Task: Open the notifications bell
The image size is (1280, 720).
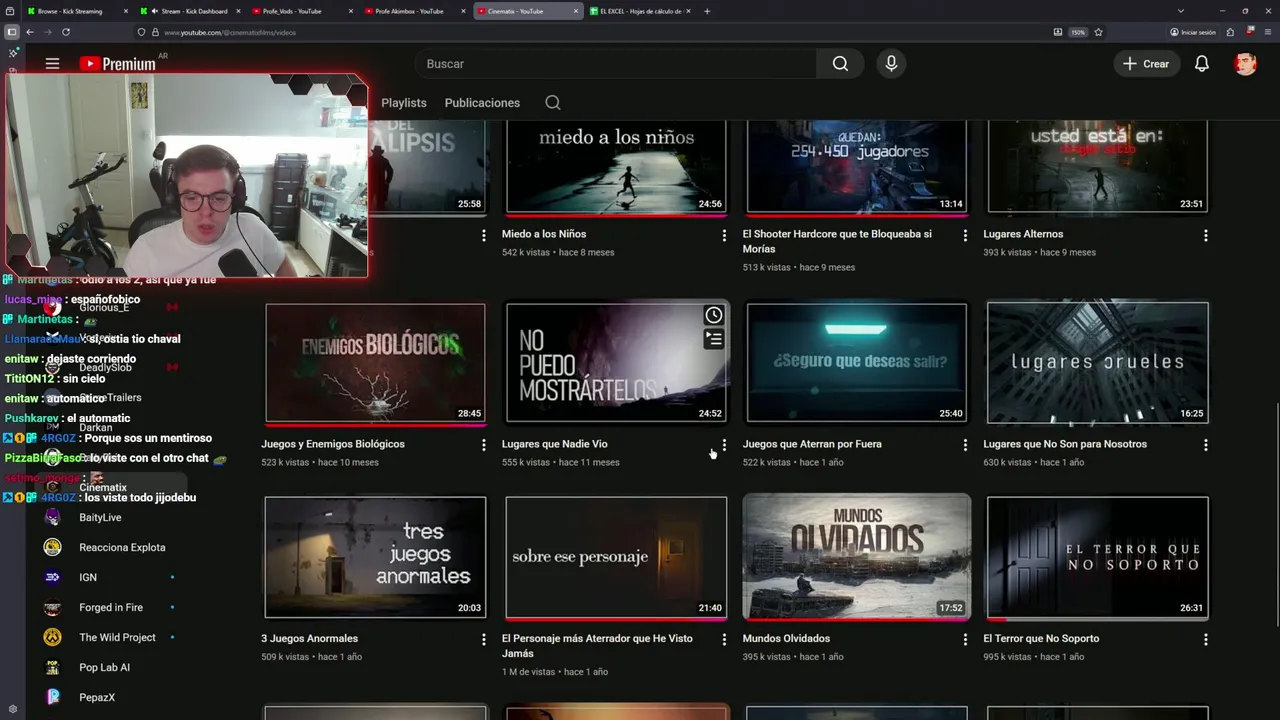Action: (1202, 64)
